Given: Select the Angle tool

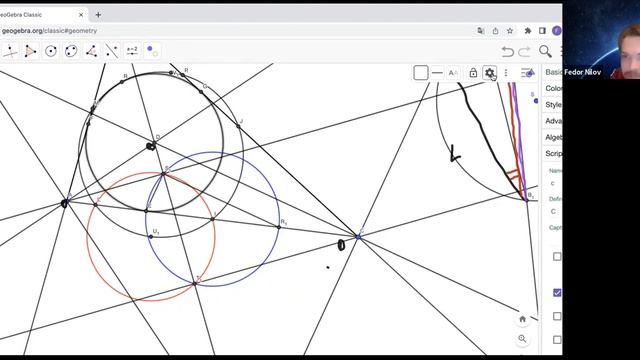Looking at the screenshot, I should [91, 51].
